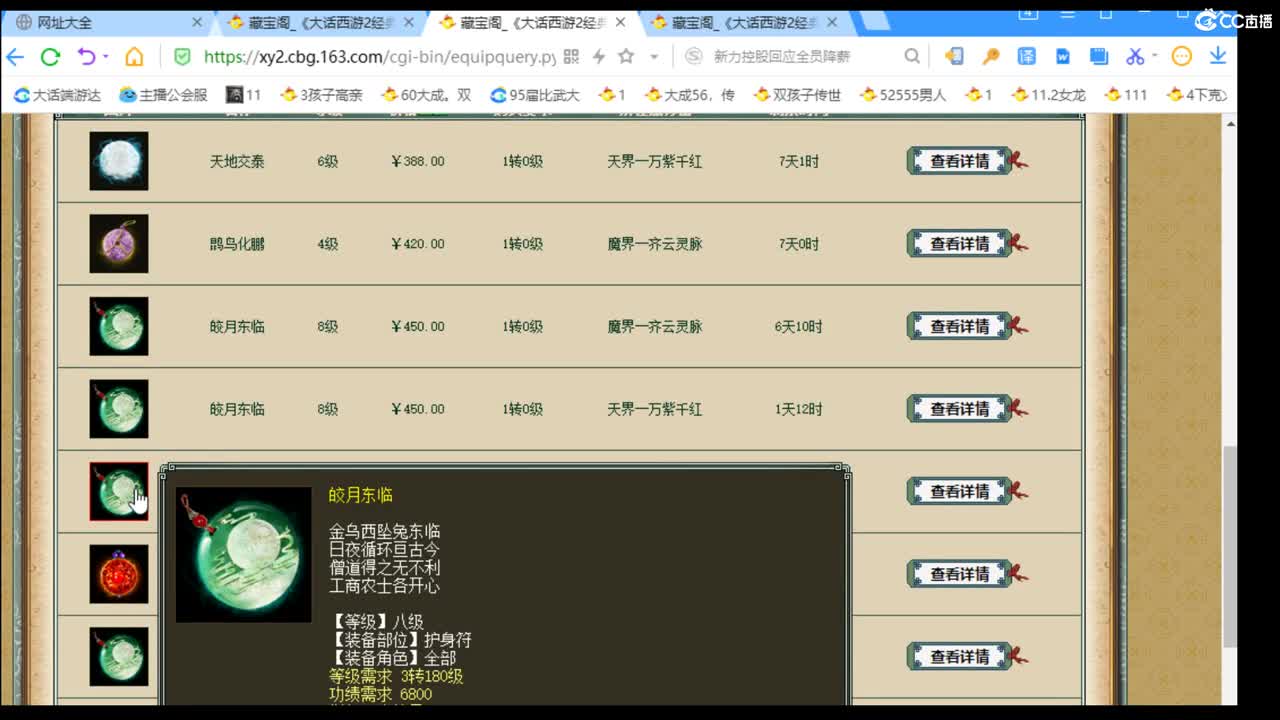Open the 双孩子传世 bookmark
This screenshot has height=720, width=1280.
coord(797,95)
